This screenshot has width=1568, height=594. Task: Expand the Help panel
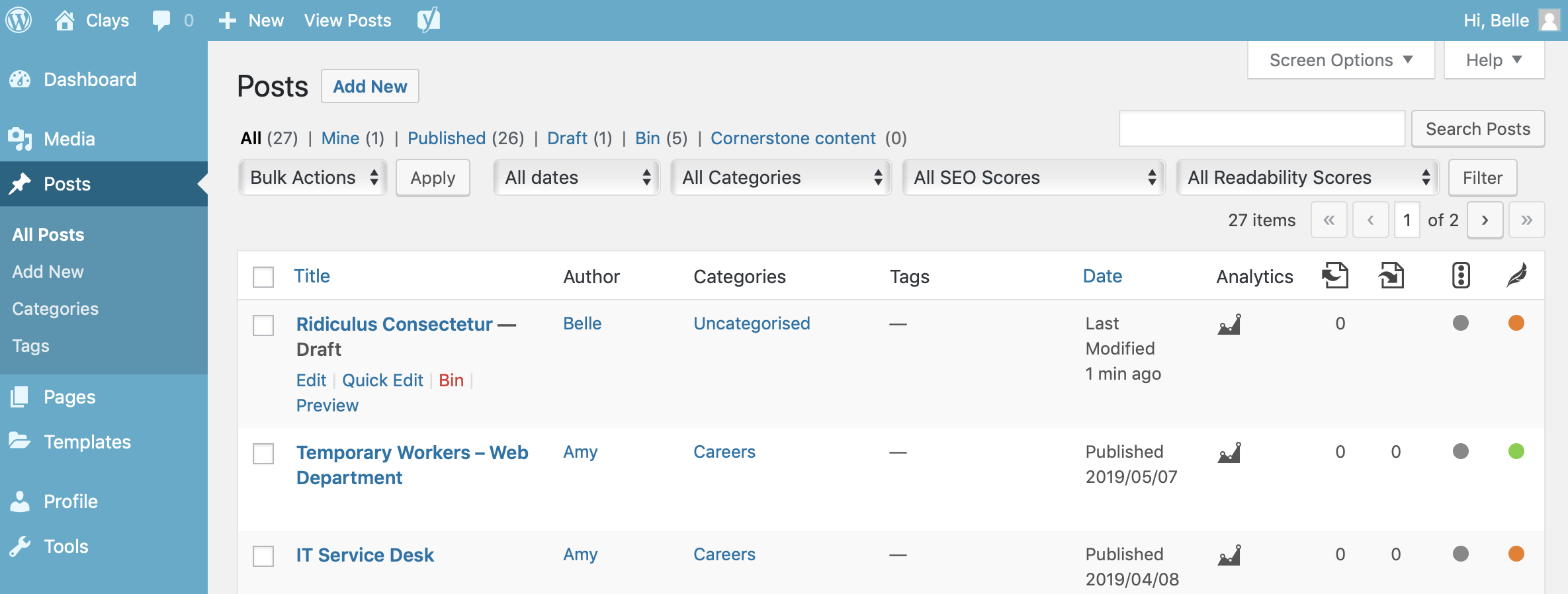coord(1494,60)
